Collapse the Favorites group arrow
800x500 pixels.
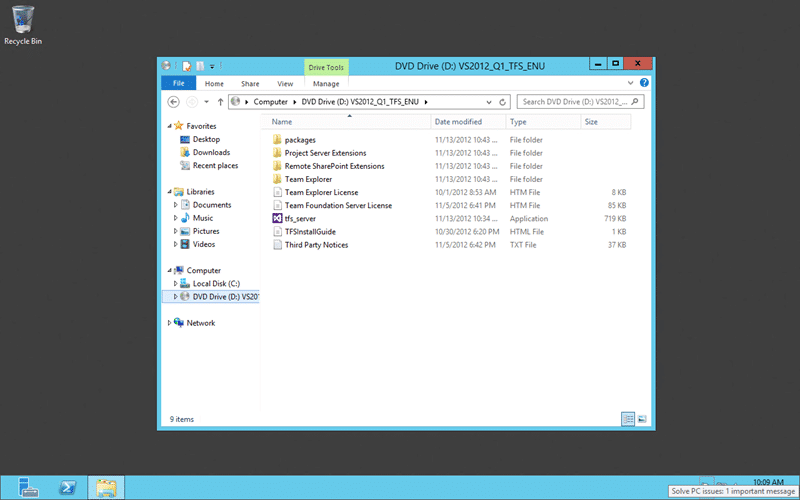(169, 126)
